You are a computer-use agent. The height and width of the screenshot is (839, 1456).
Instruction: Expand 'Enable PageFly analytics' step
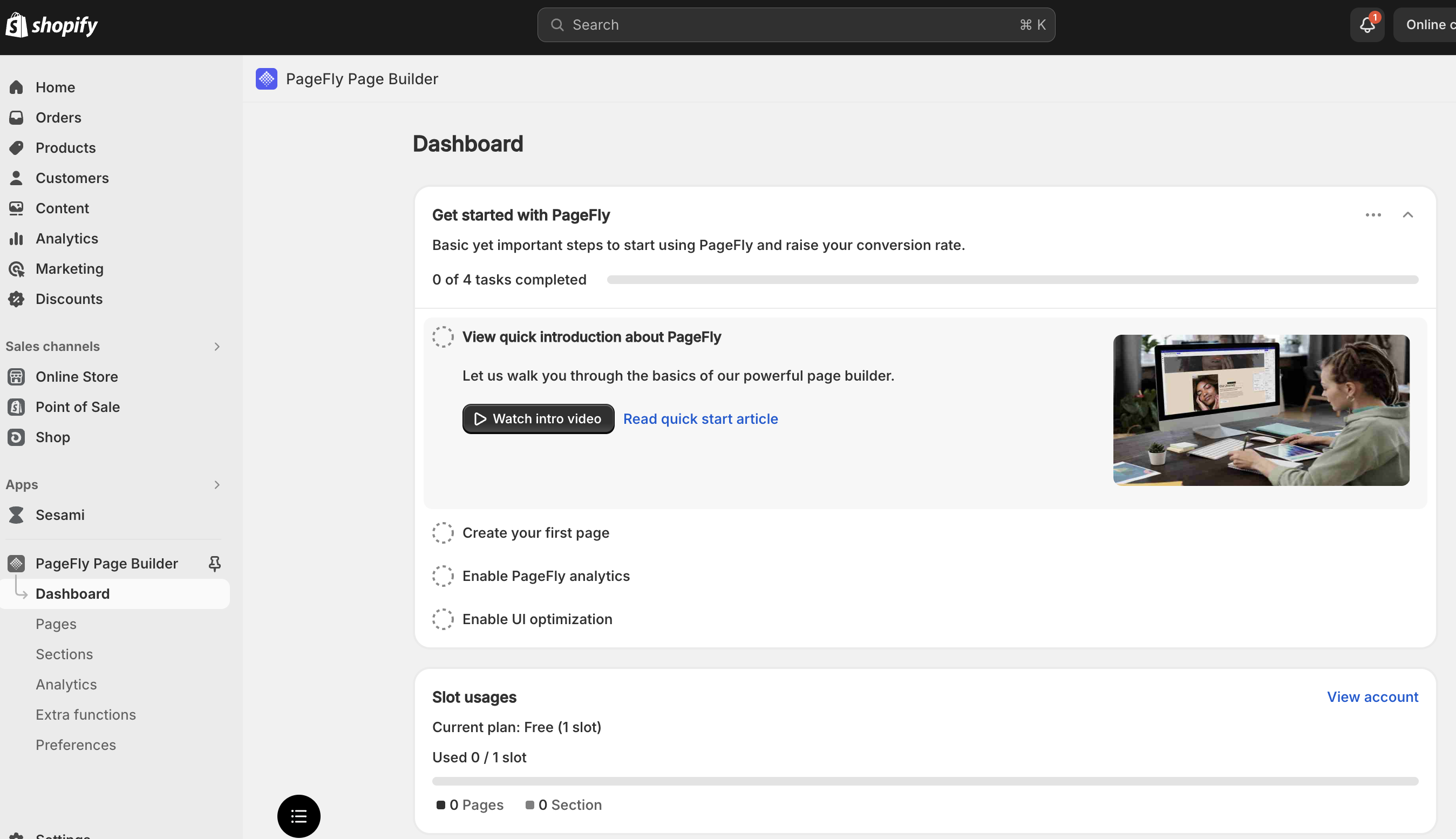coord(546,576)
